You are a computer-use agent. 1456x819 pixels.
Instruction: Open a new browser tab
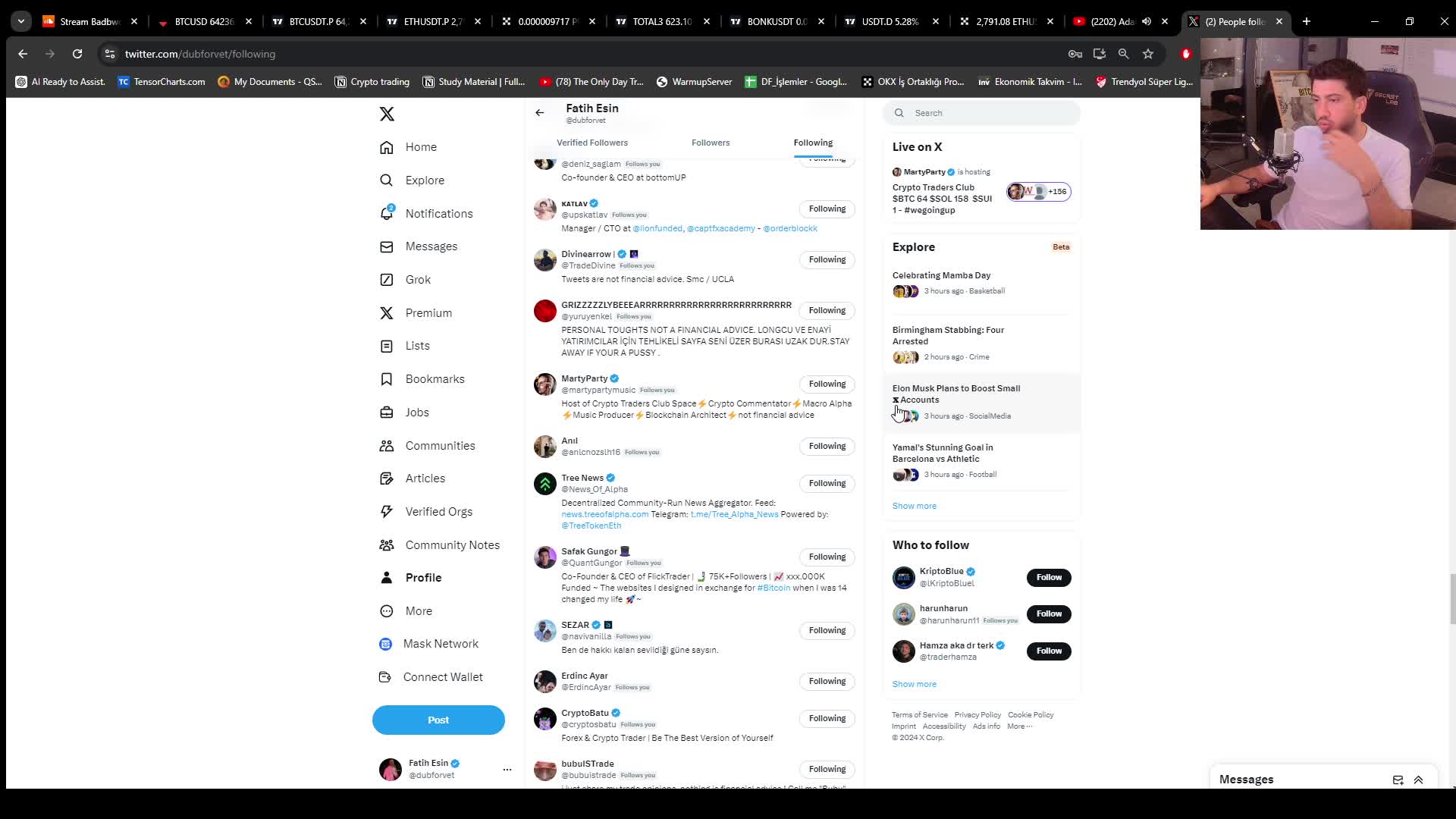pyautogui.click(x=1307, y=21)
